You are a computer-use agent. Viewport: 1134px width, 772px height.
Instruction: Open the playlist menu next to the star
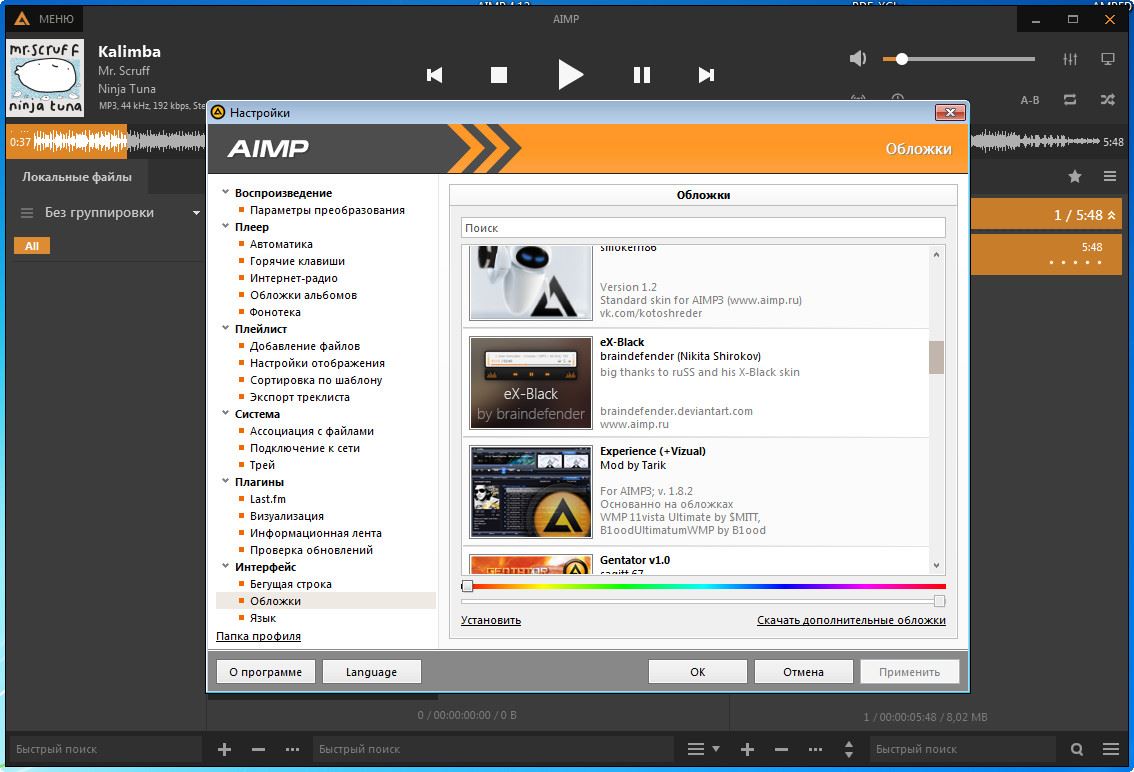(x=1110, y=176)
